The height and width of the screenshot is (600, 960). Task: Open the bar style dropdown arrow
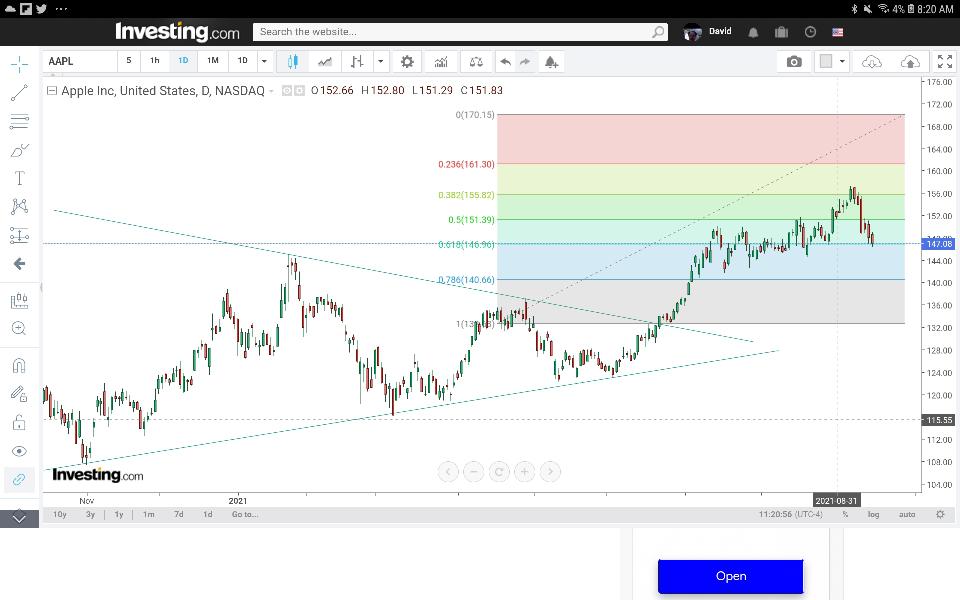pyautogui.click(x=380, y=61)
